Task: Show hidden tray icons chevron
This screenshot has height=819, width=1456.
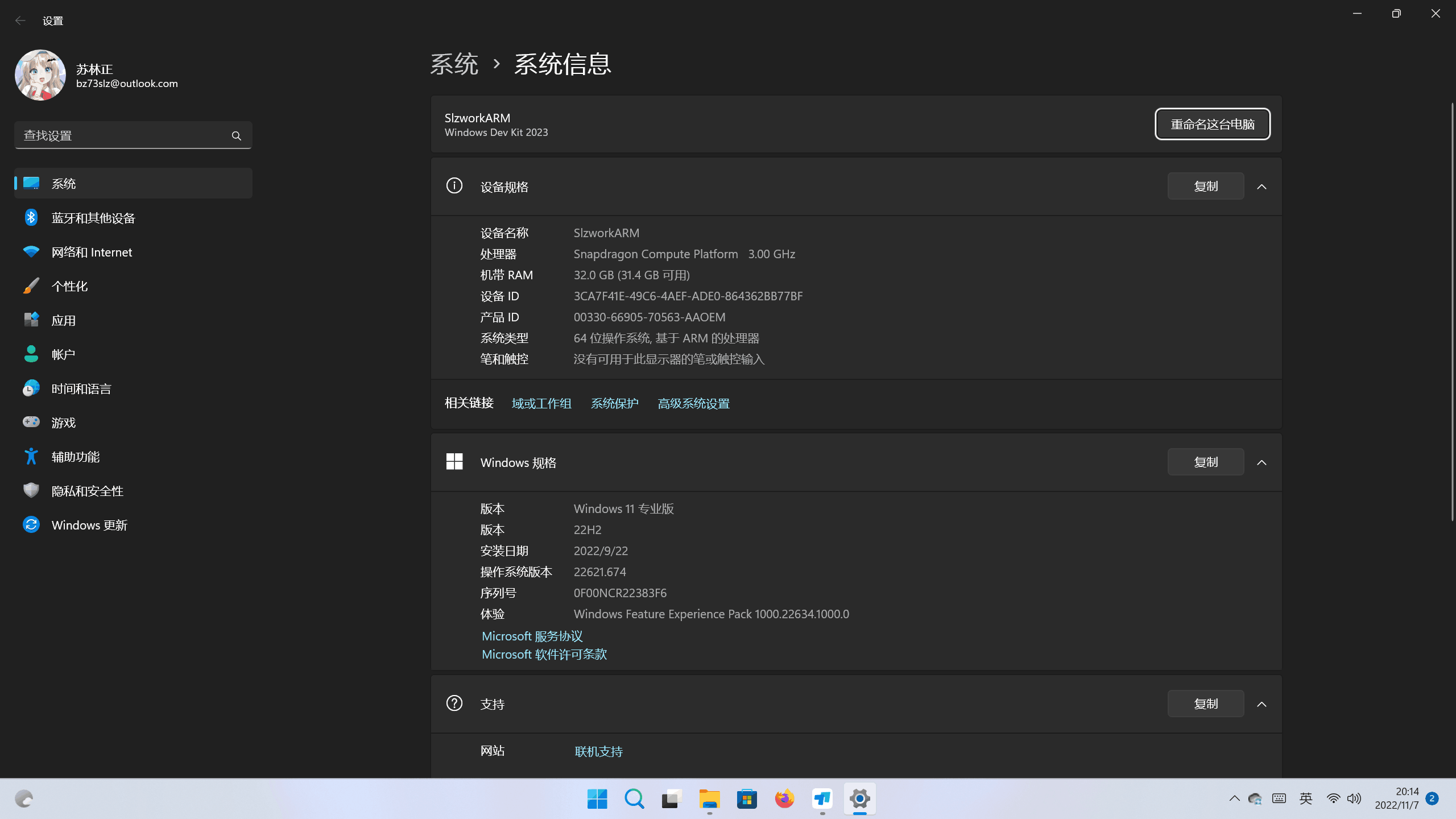Action: (1234, 799)
